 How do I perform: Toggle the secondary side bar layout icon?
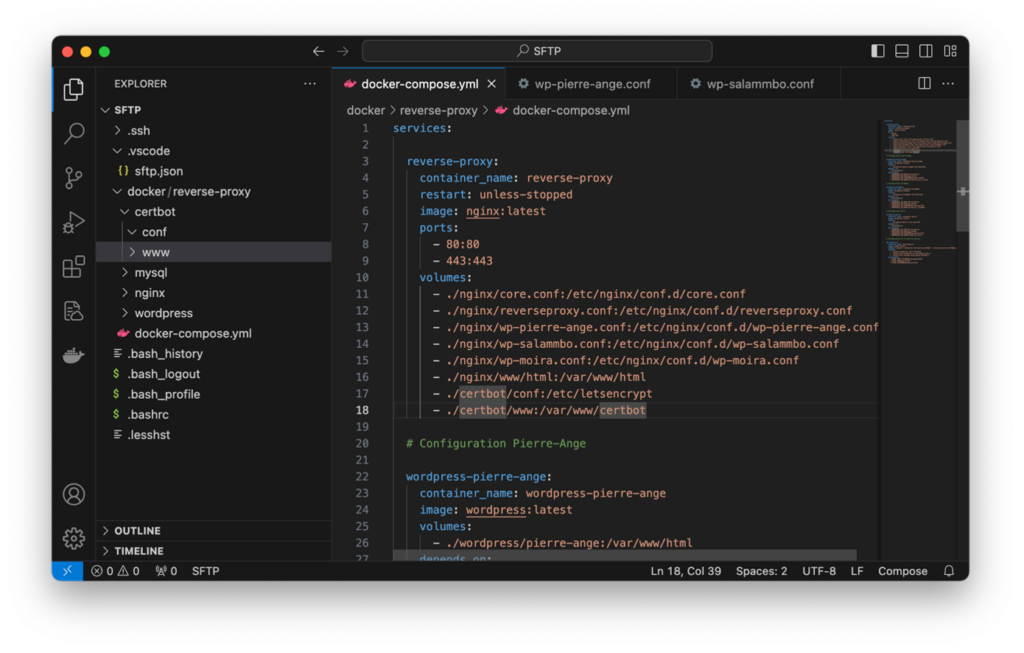(x=926, y=51)
